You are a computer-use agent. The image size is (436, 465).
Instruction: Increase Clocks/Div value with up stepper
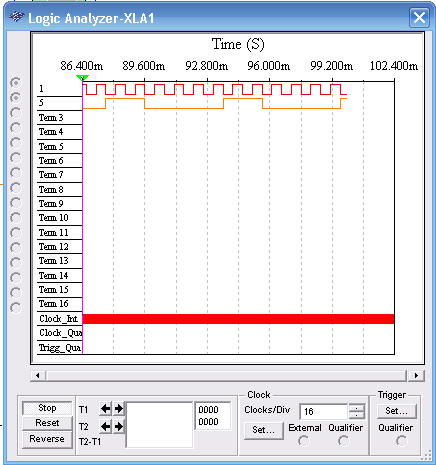tap(356, 408)
